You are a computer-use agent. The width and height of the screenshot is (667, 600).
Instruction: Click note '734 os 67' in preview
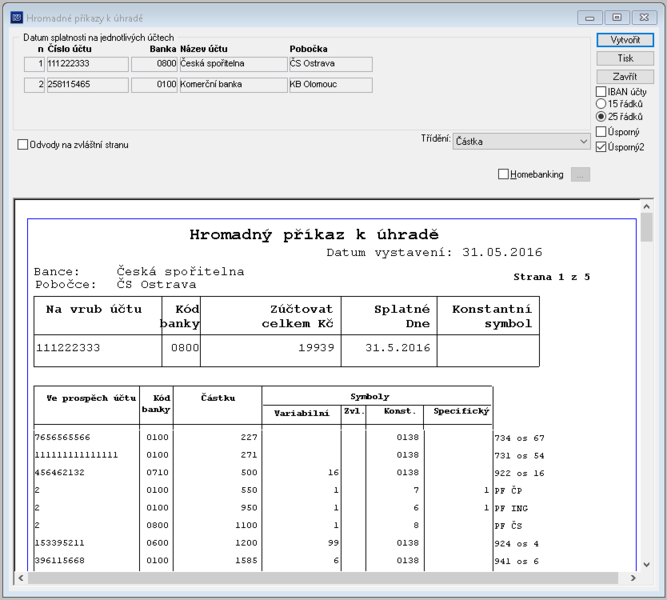519,438
